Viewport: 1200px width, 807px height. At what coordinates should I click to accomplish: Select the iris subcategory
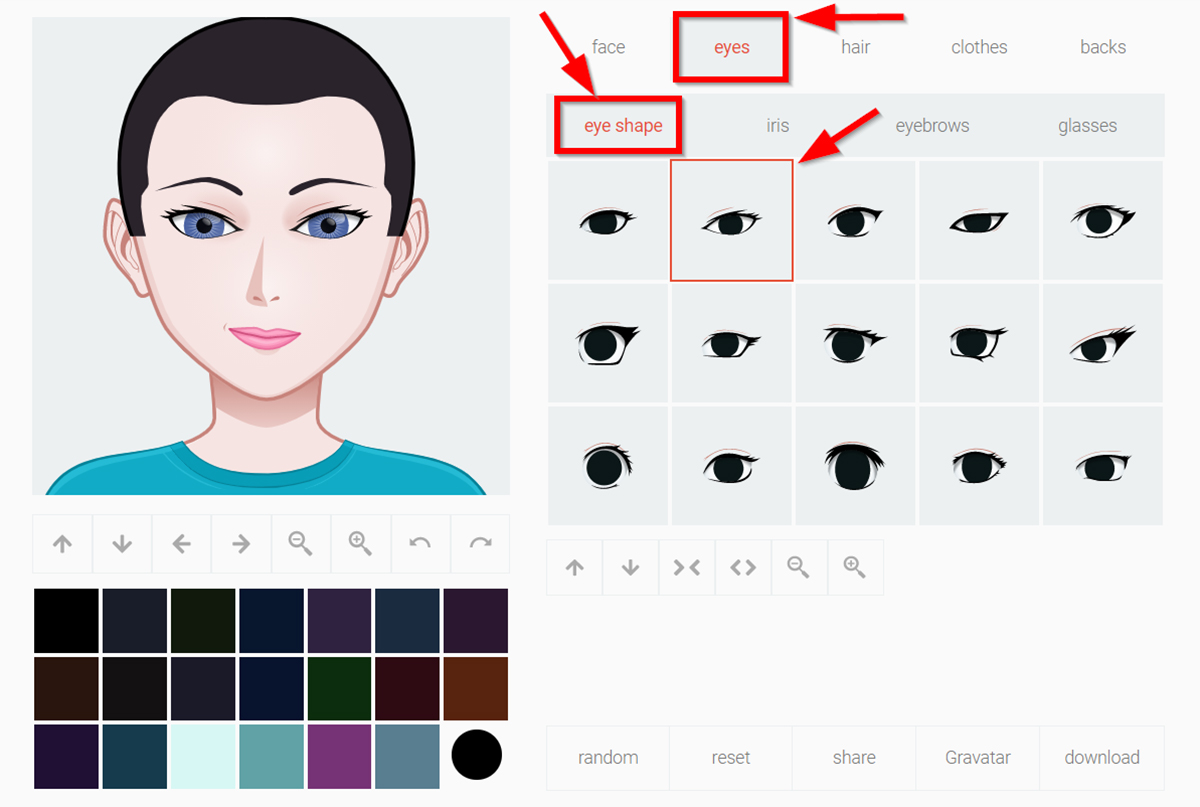click(777, 125)
